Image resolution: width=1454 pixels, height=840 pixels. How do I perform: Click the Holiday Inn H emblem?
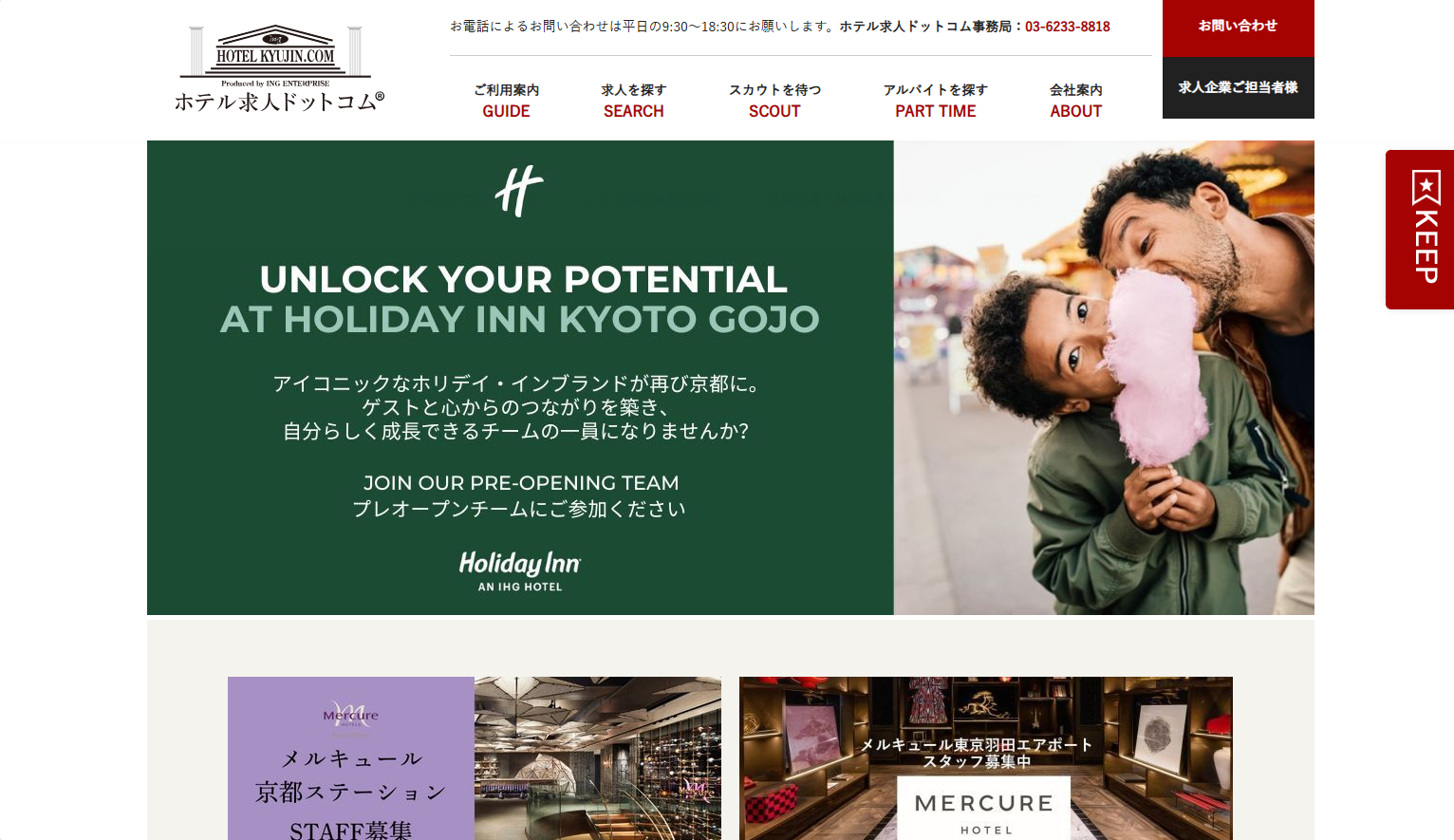click(519, 191)
